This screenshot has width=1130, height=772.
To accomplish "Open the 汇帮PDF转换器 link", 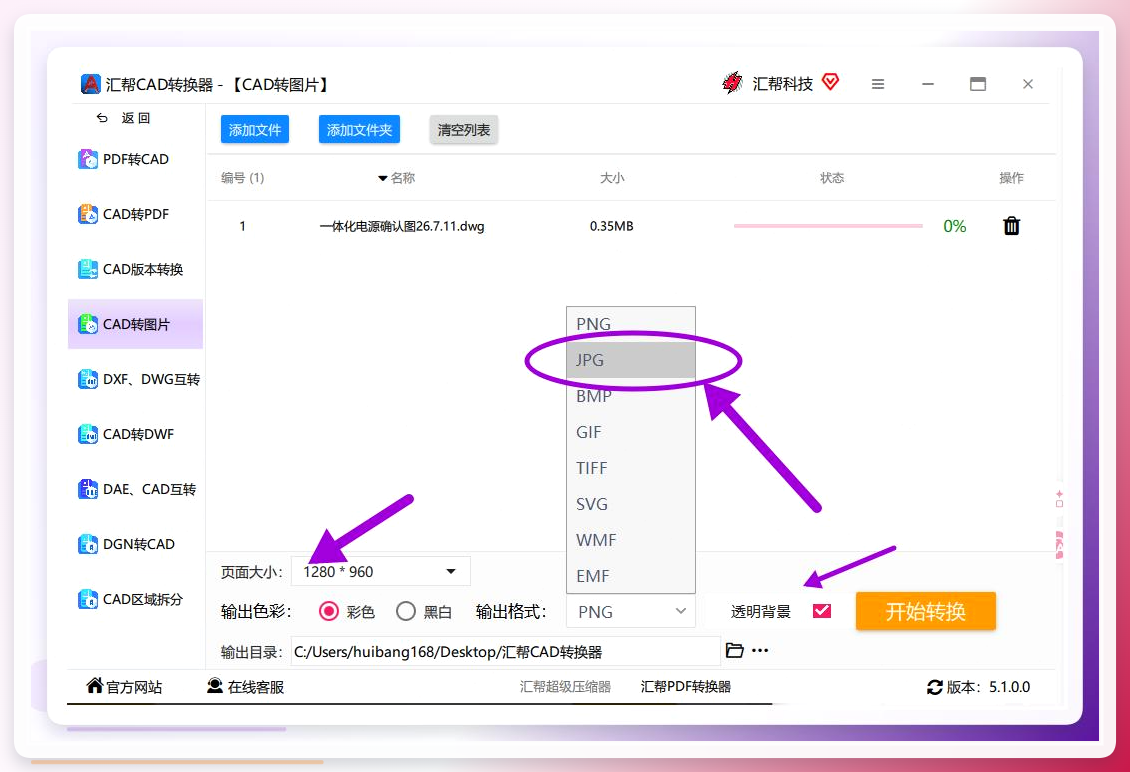I will tap(685, 687).
